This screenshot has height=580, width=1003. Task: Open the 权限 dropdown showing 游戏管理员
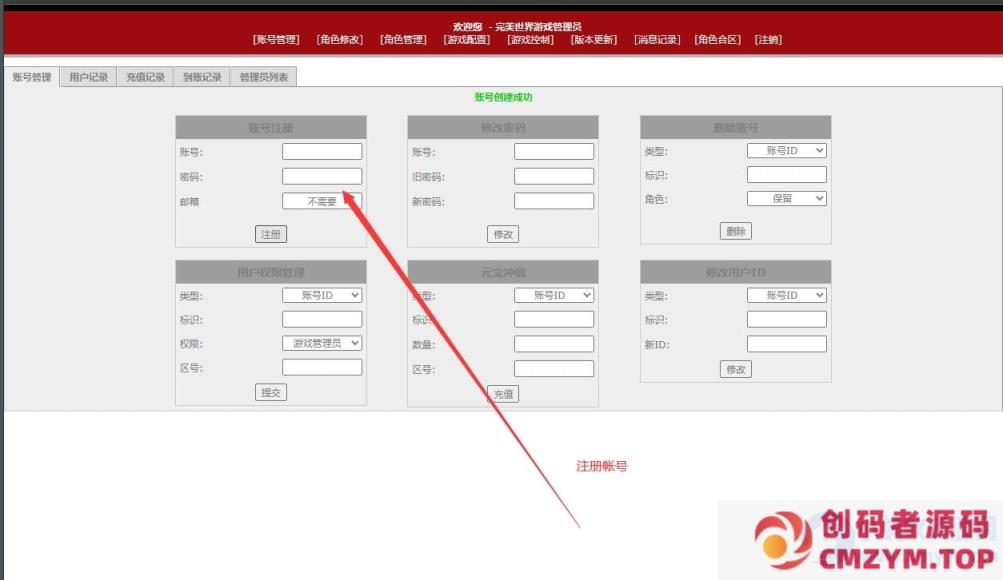click(x=322, y=342)
